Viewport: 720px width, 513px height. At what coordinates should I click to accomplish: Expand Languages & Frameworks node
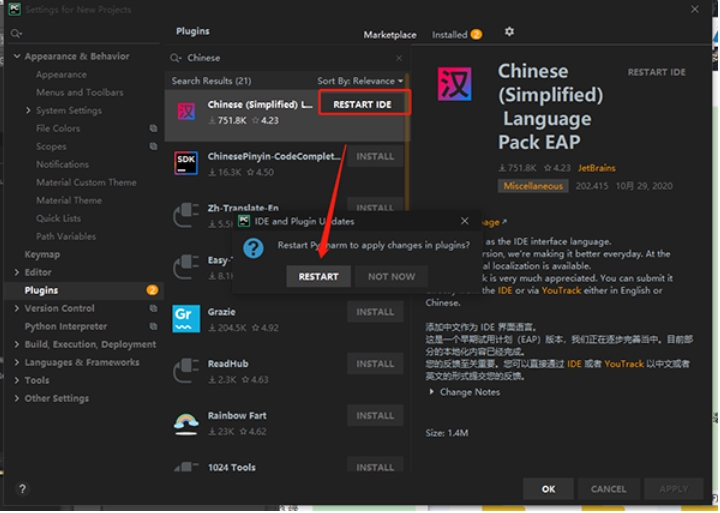(x=17, y=362)
